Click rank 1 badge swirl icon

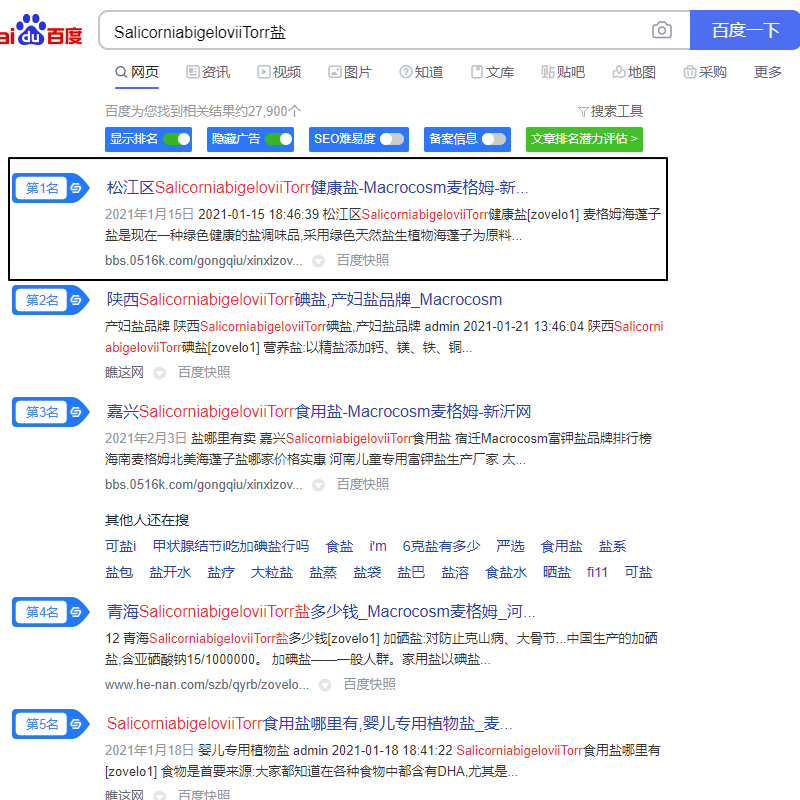76,188
